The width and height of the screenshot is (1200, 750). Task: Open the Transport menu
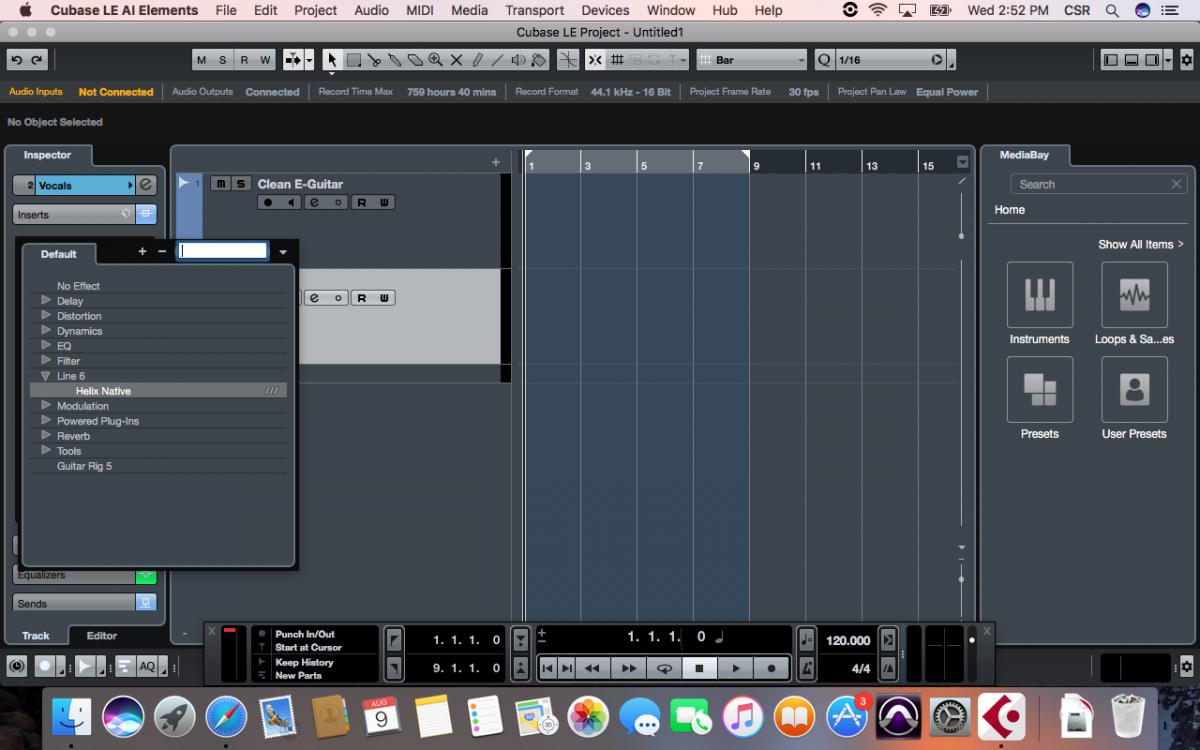pos(534,10)
